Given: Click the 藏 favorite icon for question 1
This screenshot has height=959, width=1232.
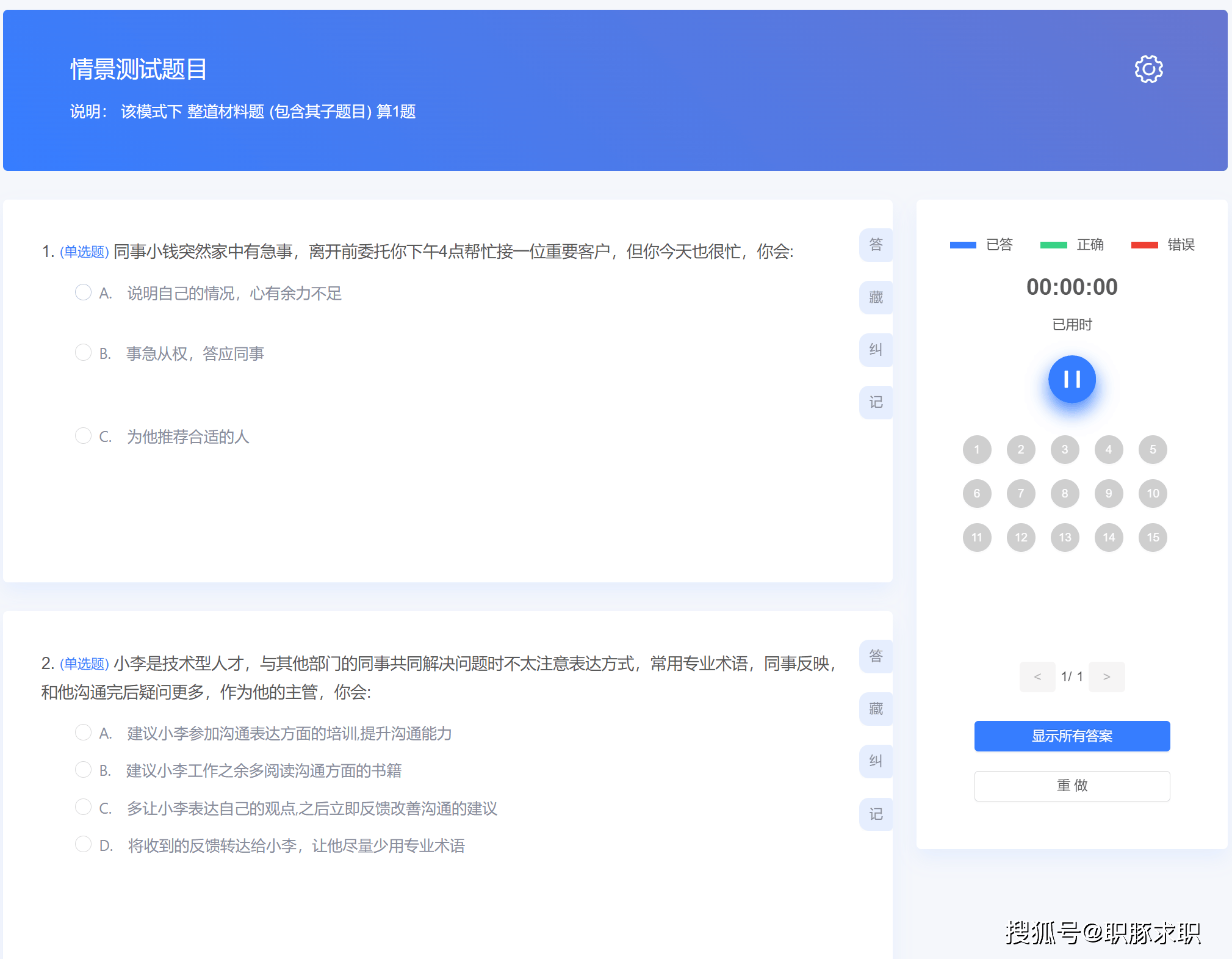Looking at the screenshot, I should point(876,297).
